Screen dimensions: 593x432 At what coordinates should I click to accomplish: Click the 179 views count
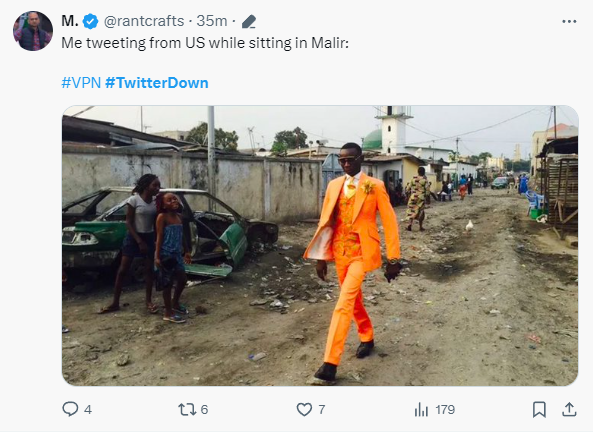445,410
